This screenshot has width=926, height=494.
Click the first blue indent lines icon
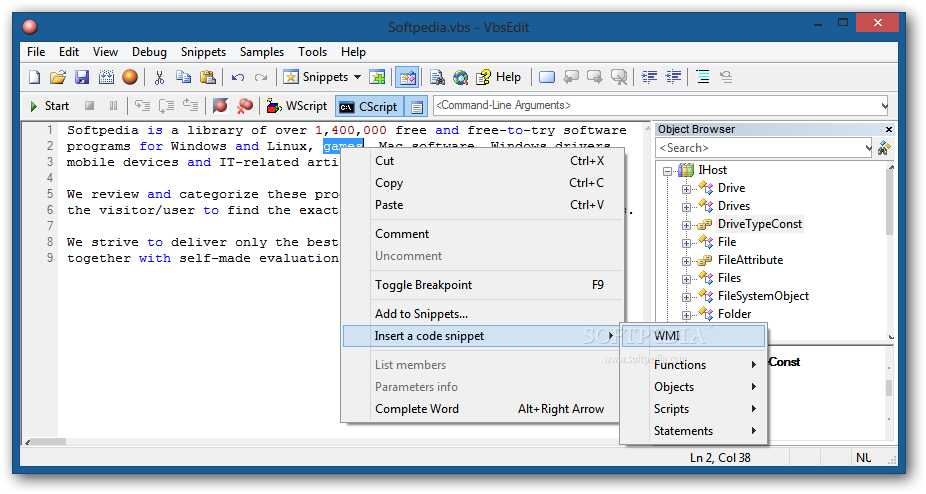point(650,77)
